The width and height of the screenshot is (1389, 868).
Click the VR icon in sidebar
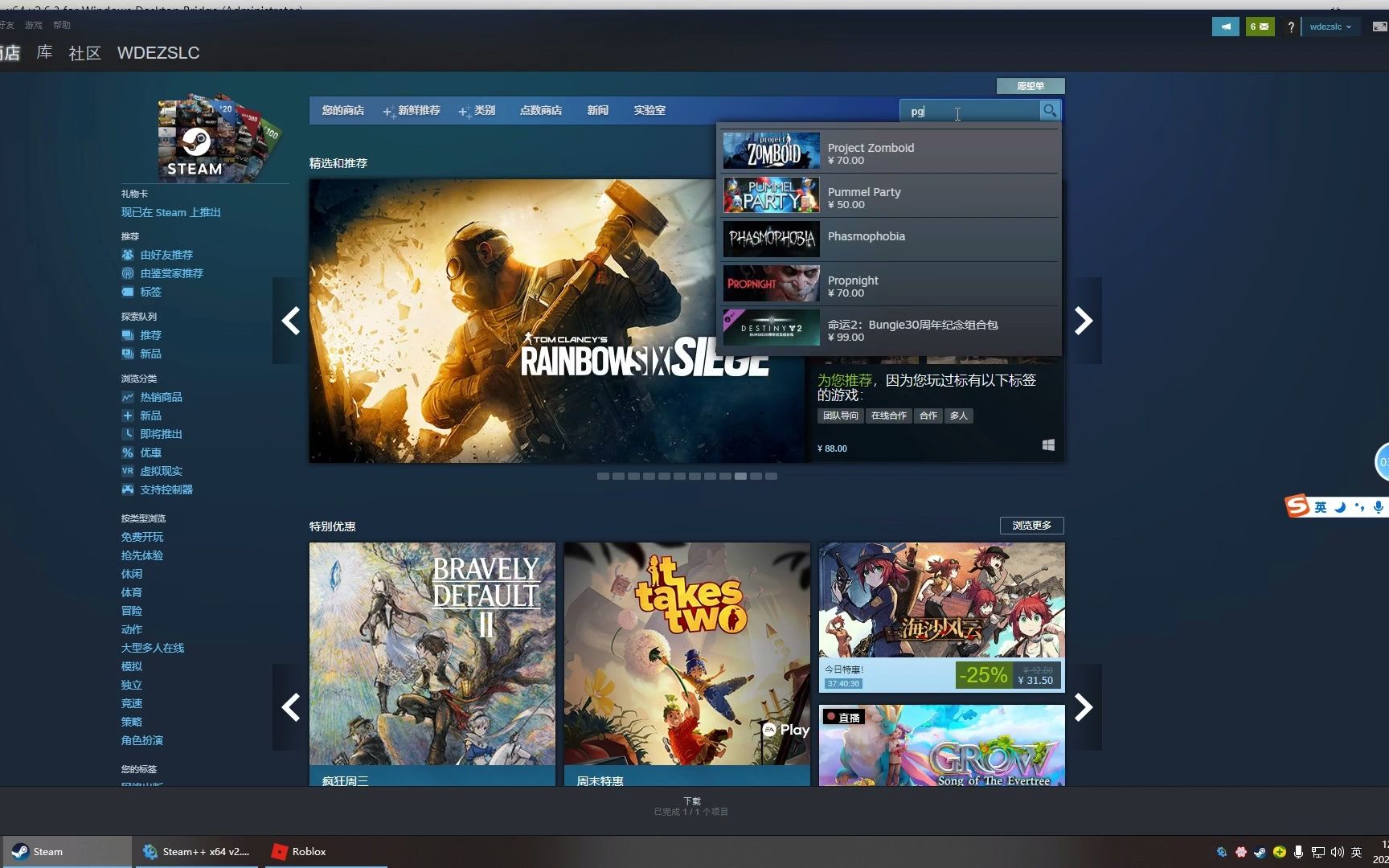click(128, 471)
